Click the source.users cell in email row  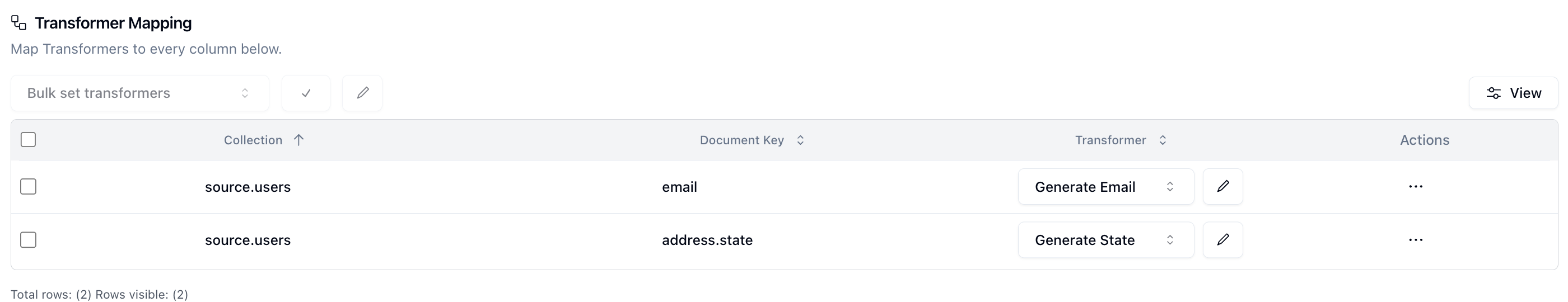248,187
